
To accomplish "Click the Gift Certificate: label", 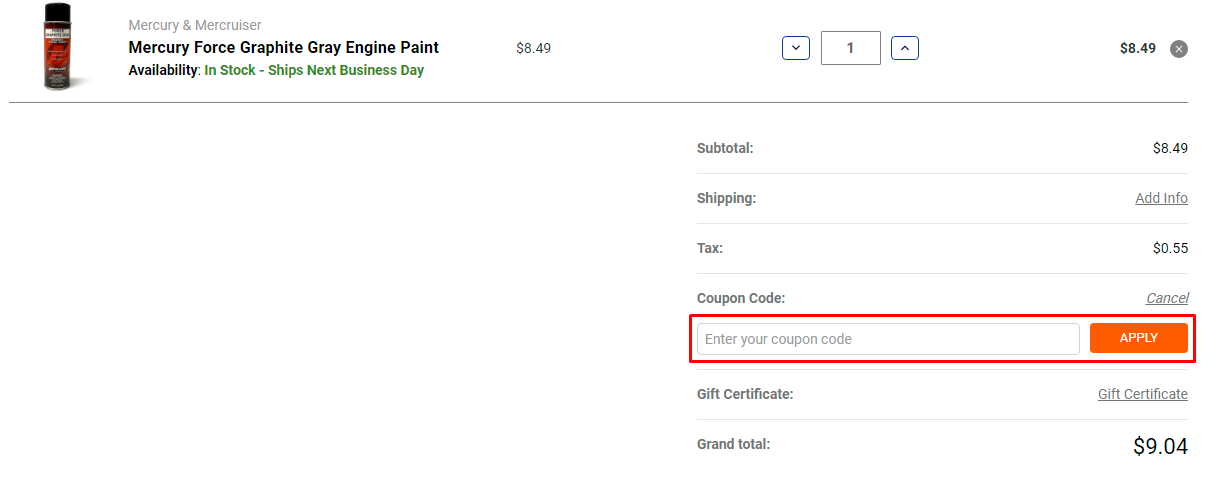I will (745, 394).
